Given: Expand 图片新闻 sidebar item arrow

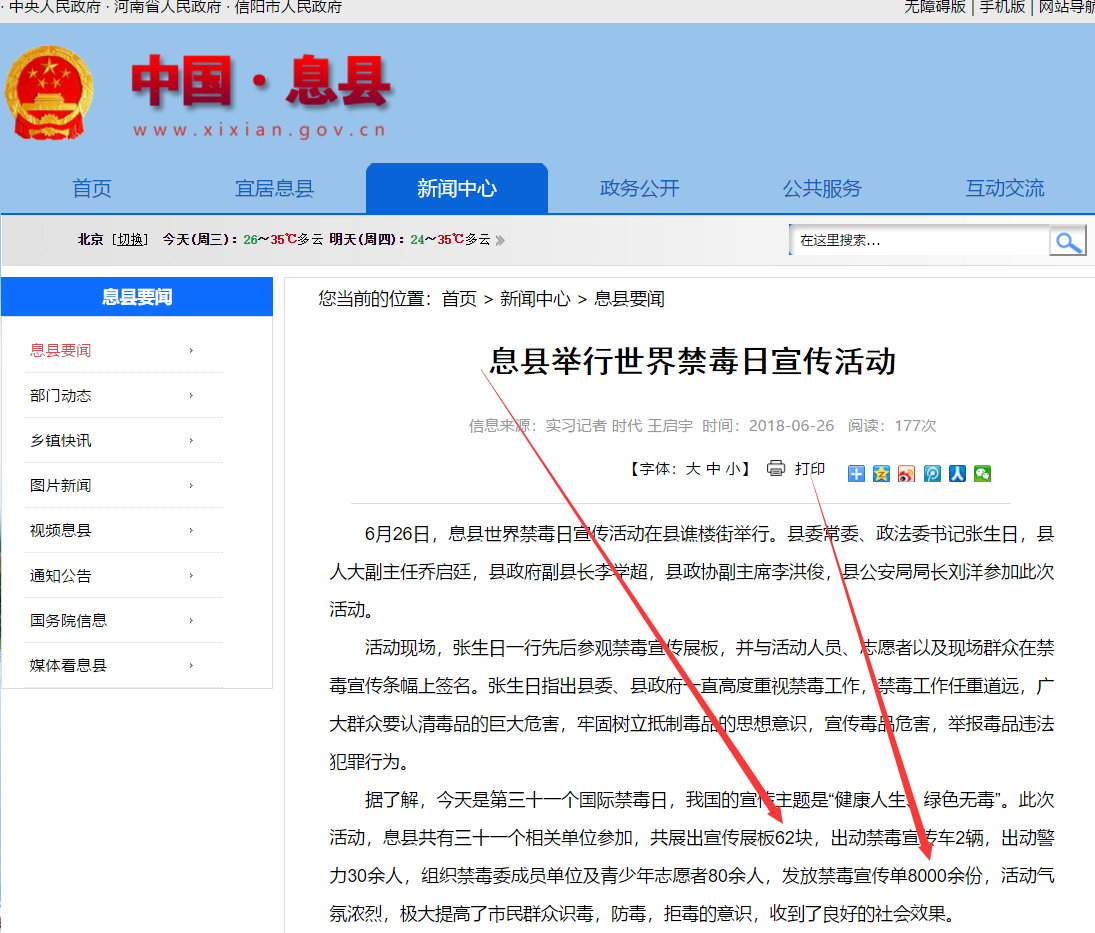Looking at the screenshot, I should [x=191, y=486].
